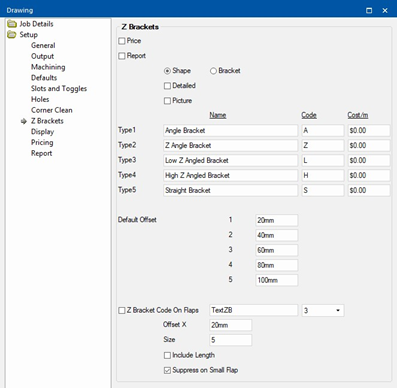Screen dimensions: 397x388
Task: Open Corner Clean settings
Action: 52,110
